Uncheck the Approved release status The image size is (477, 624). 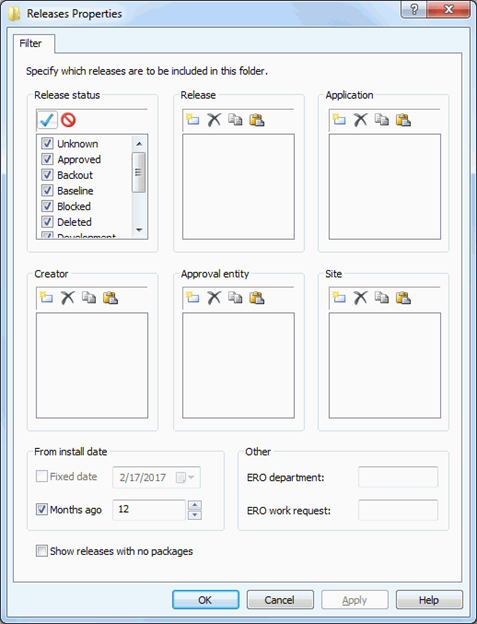click(x=47, y=159)
